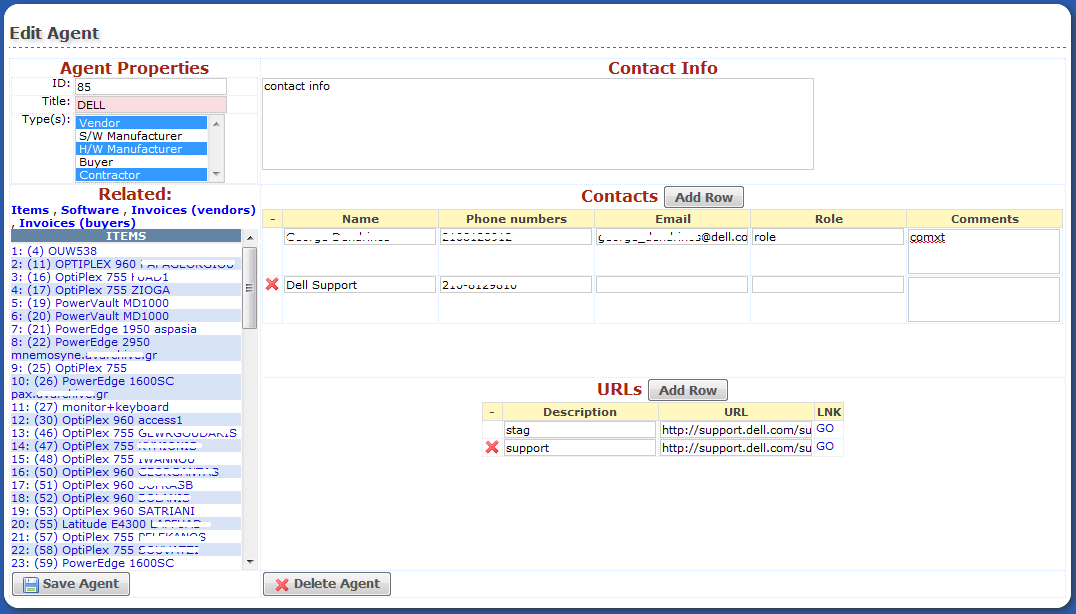Click items list scroll up arrow
1076x614 pixels.
250,237
